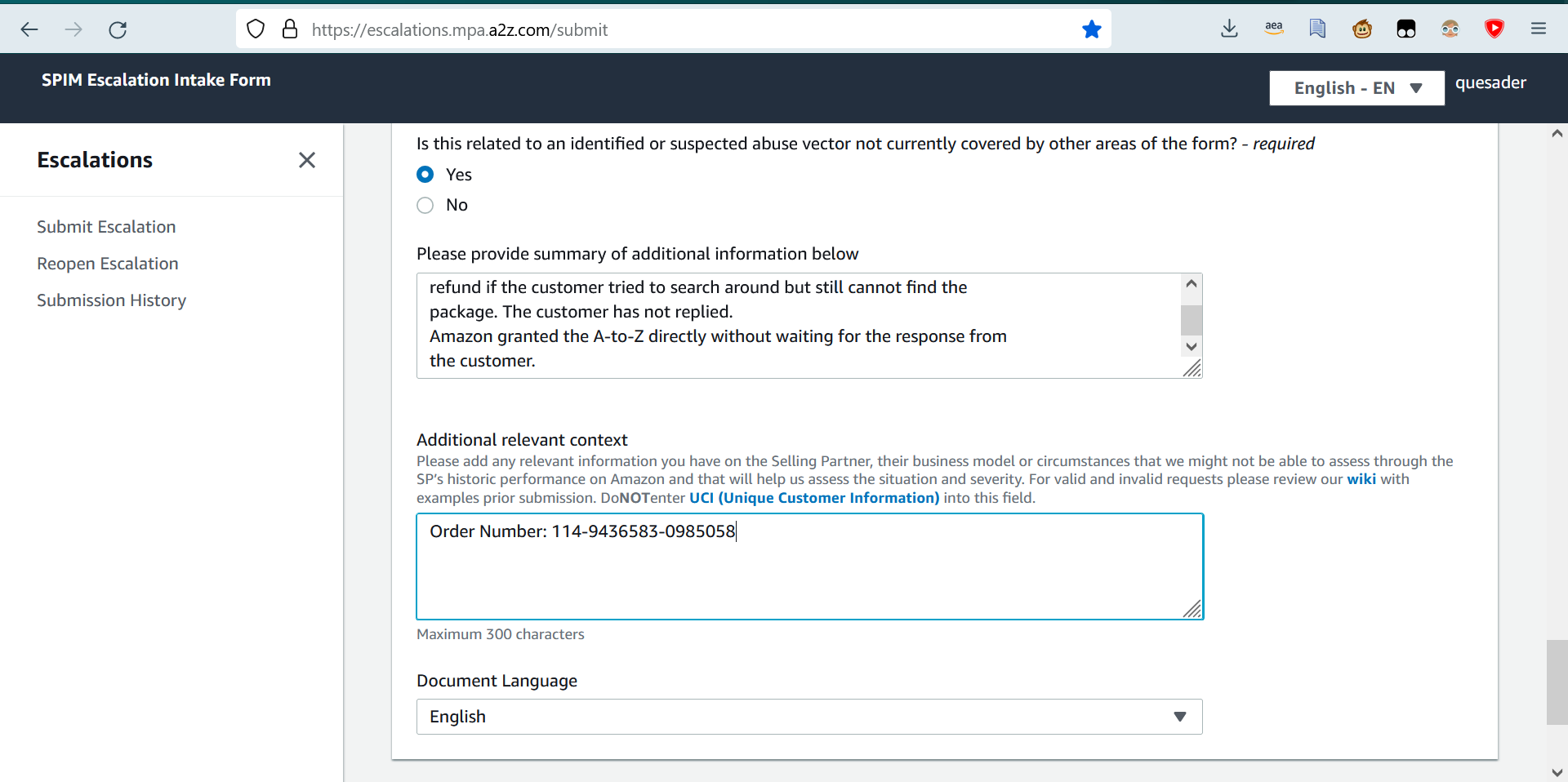The image size is (1568, 782).
Task: Click the Escalations panel heading
Action: 95,160
